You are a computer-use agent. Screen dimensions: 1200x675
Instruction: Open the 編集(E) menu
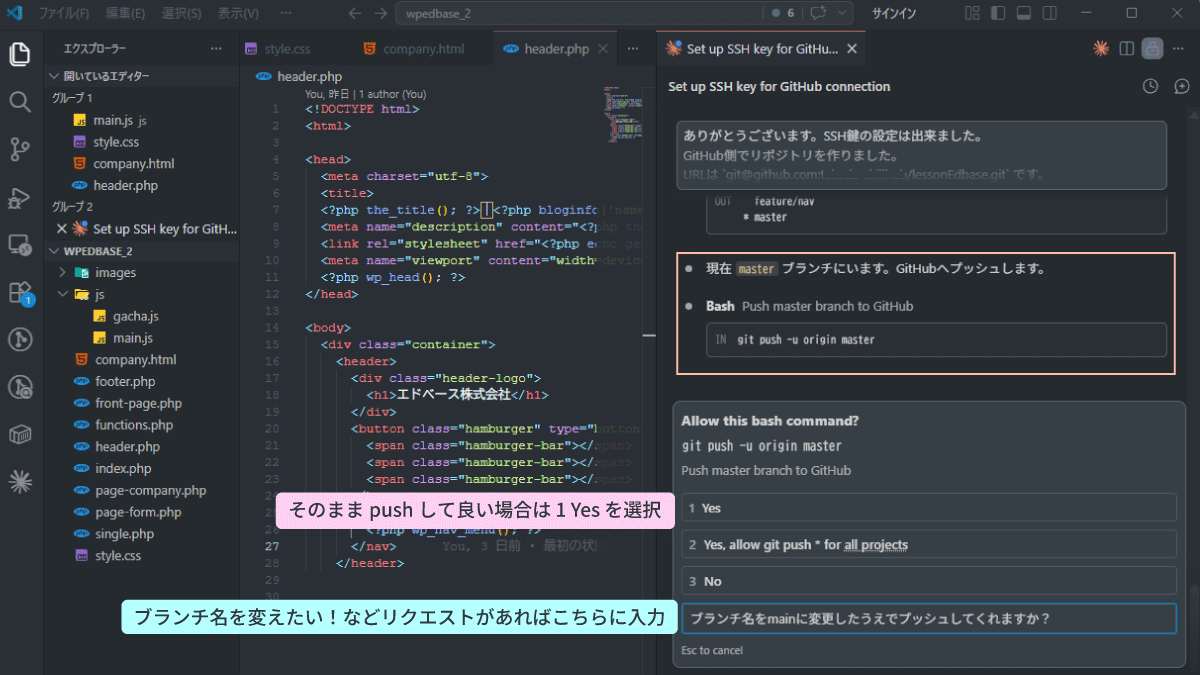click(x=124, y=13)
